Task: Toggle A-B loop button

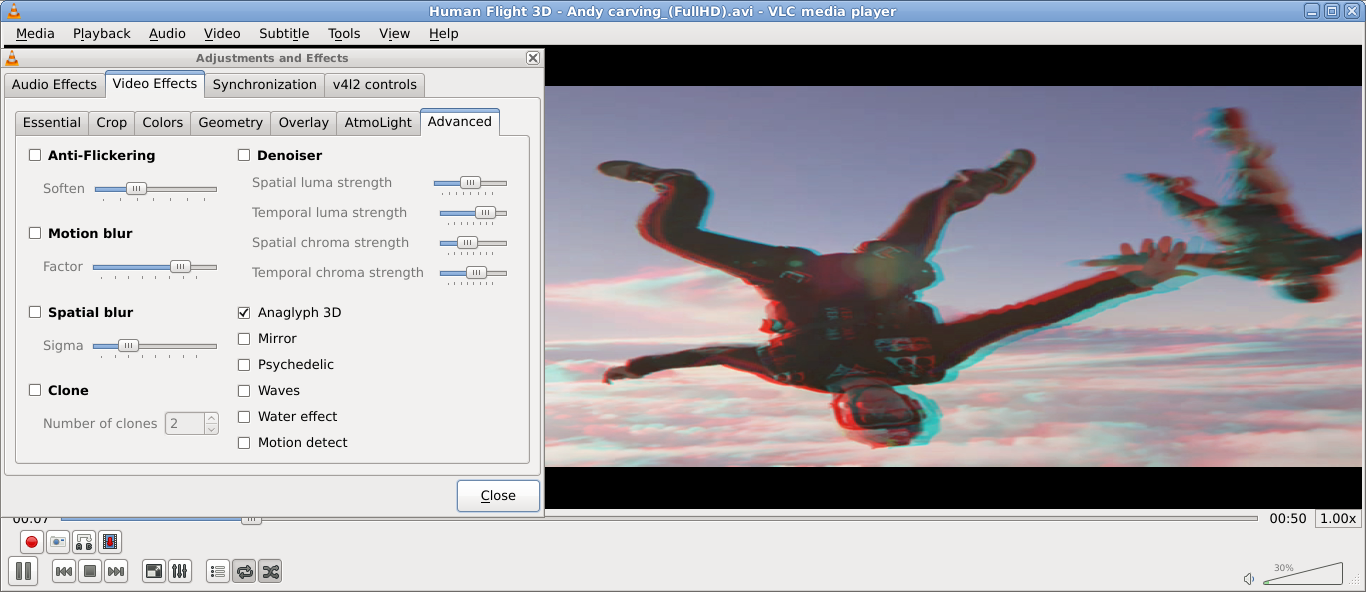Action: [x=84, y=542]
